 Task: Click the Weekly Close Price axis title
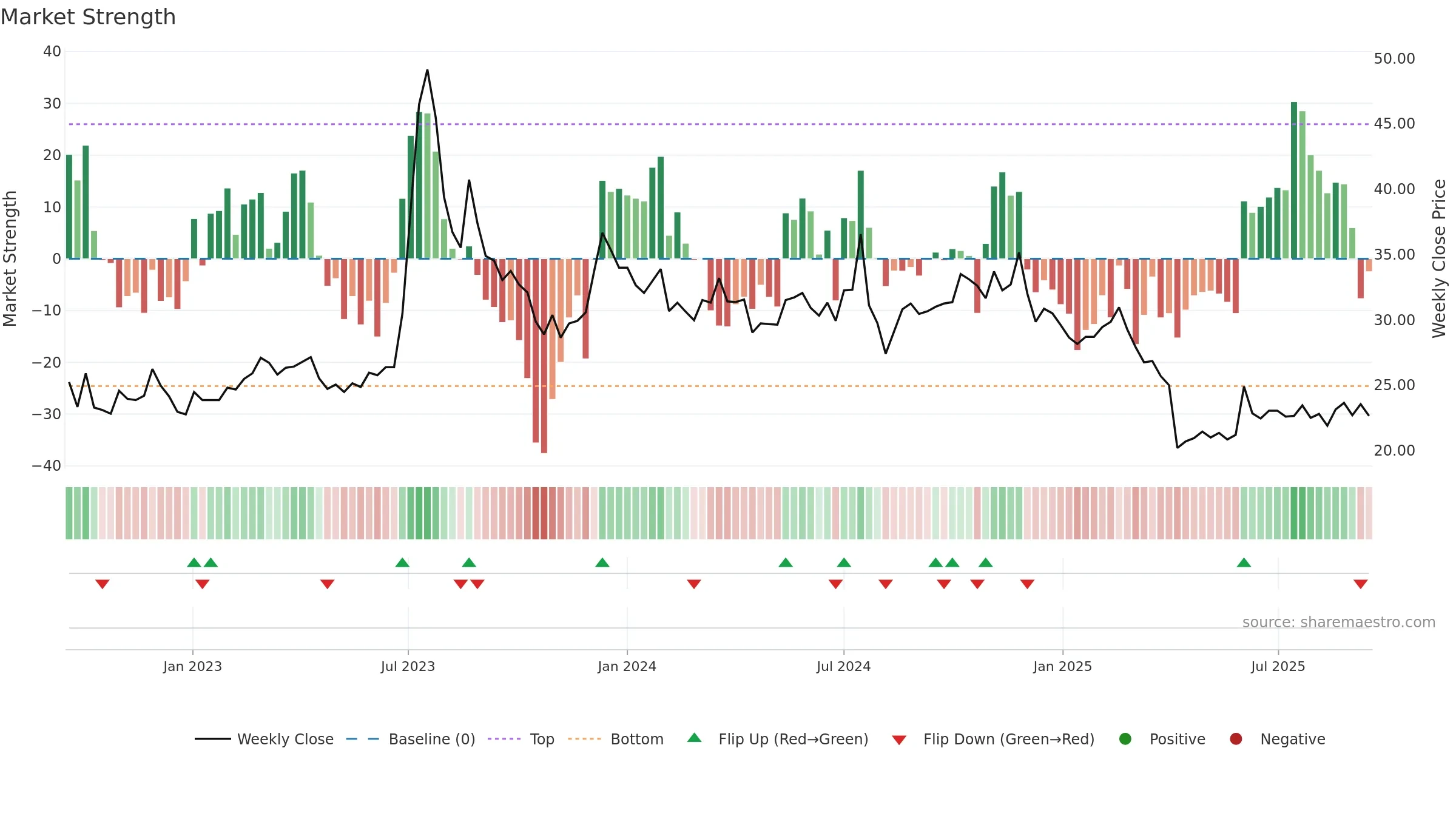(1439, 258)
